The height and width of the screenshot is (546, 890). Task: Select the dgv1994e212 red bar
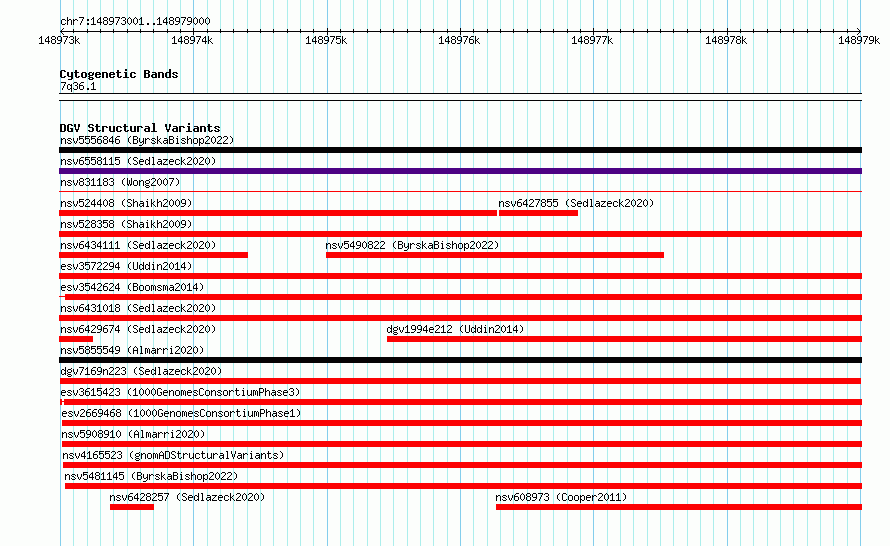click(x=624, y=339)
